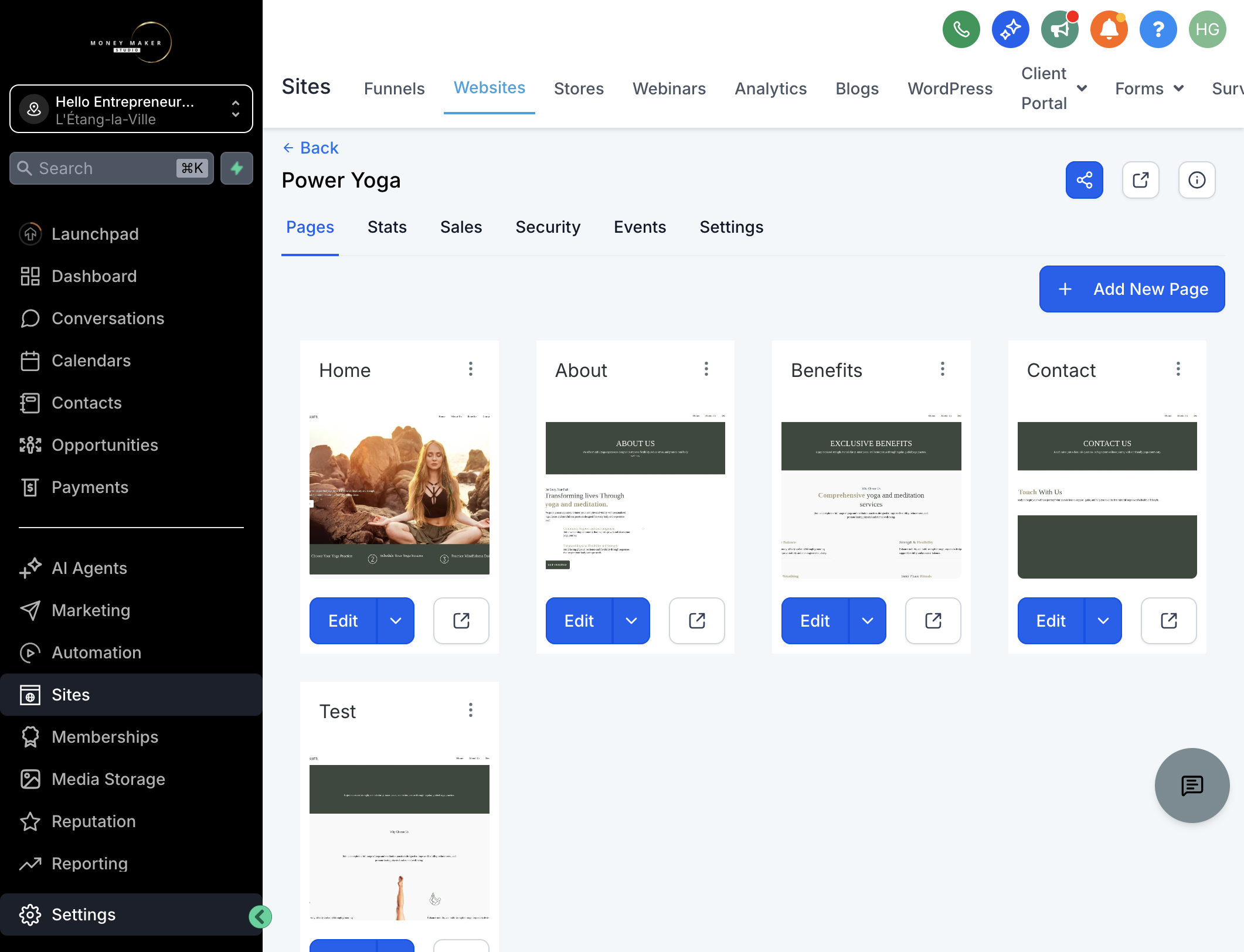Preview the Benefits page in new window
The width and height of the screenshot is (1244, 952).
[933, 621]
